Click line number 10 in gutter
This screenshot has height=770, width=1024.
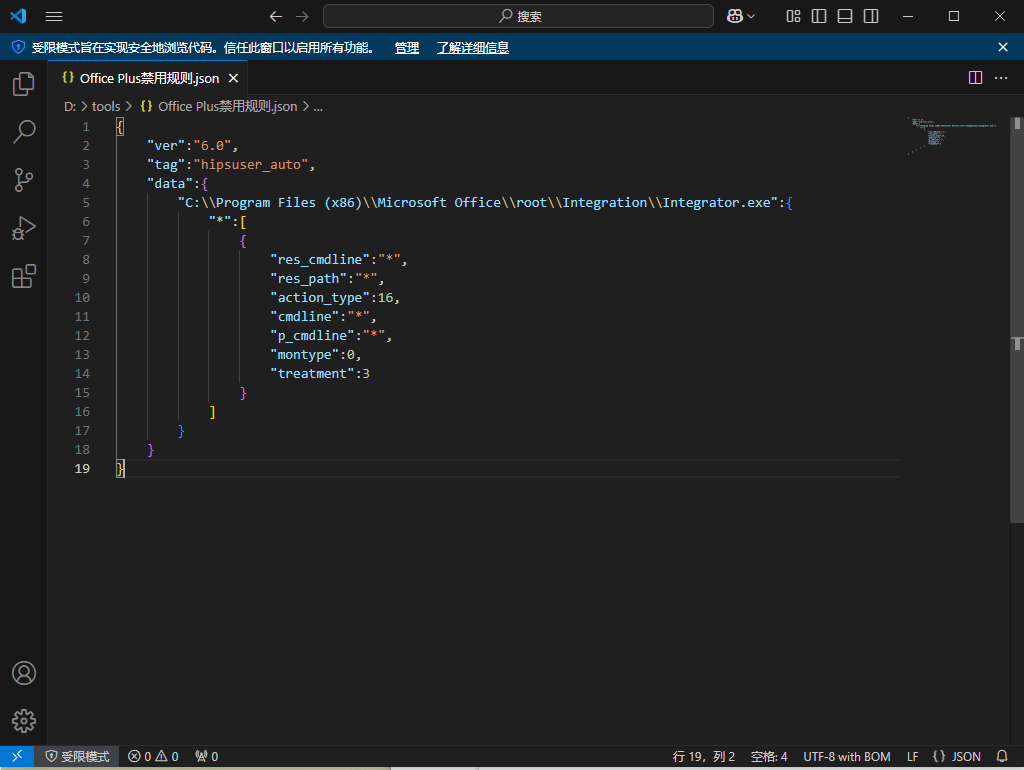(82, 298)
